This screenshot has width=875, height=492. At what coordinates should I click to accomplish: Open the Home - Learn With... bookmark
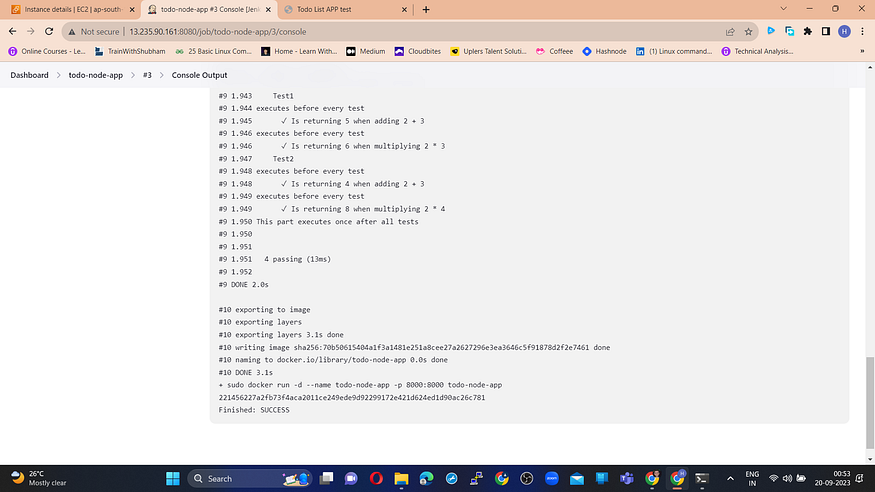pyautogui.click(x=299, y=51)
